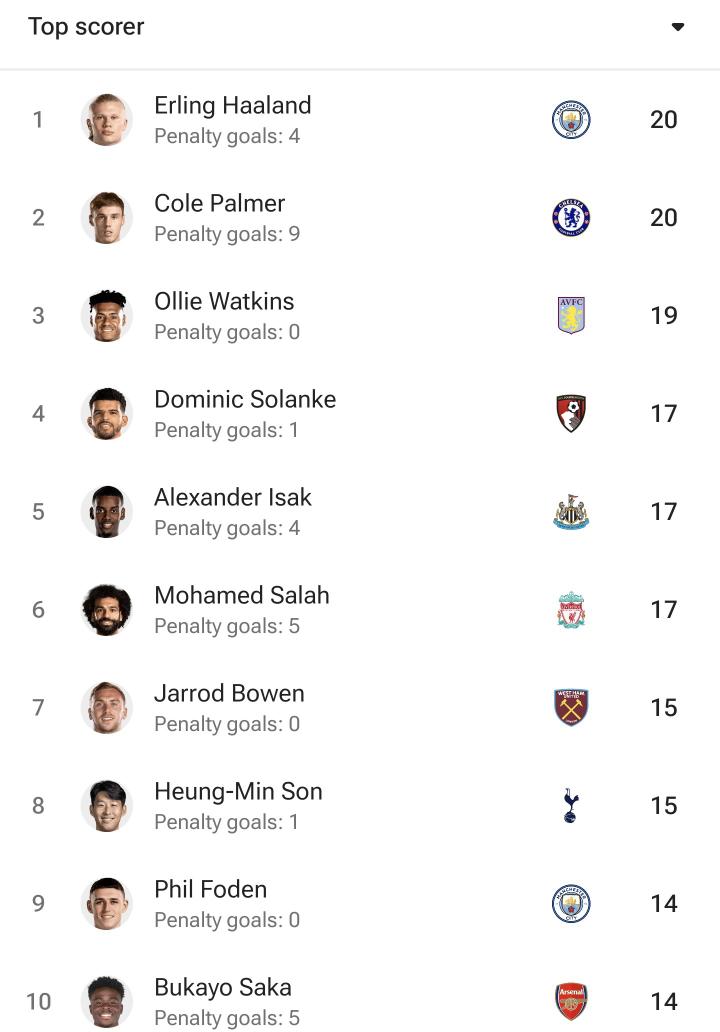Click the Bournemouth crest beside Dominic Solanke
Screen dimensions: 720x1032
571,413
